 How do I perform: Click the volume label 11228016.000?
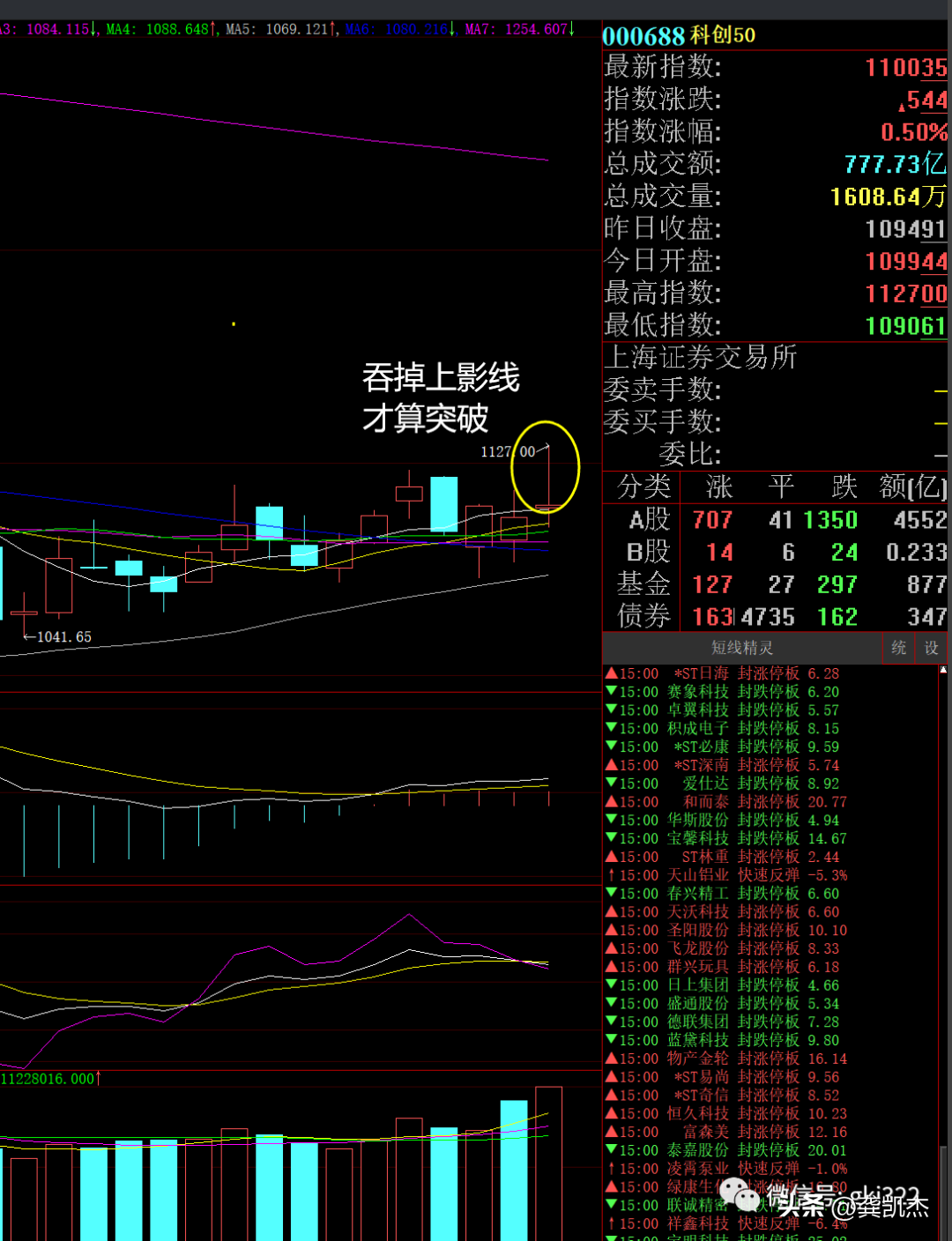point(50,1079)
